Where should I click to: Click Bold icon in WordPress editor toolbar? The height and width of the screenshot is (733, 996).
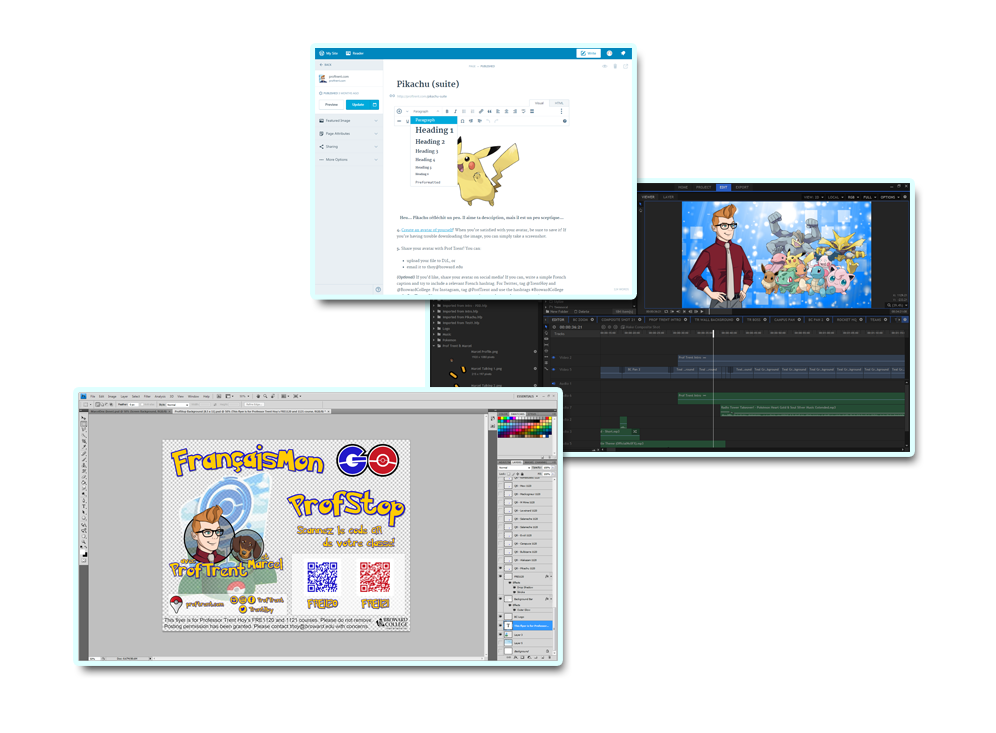point(447,111)
